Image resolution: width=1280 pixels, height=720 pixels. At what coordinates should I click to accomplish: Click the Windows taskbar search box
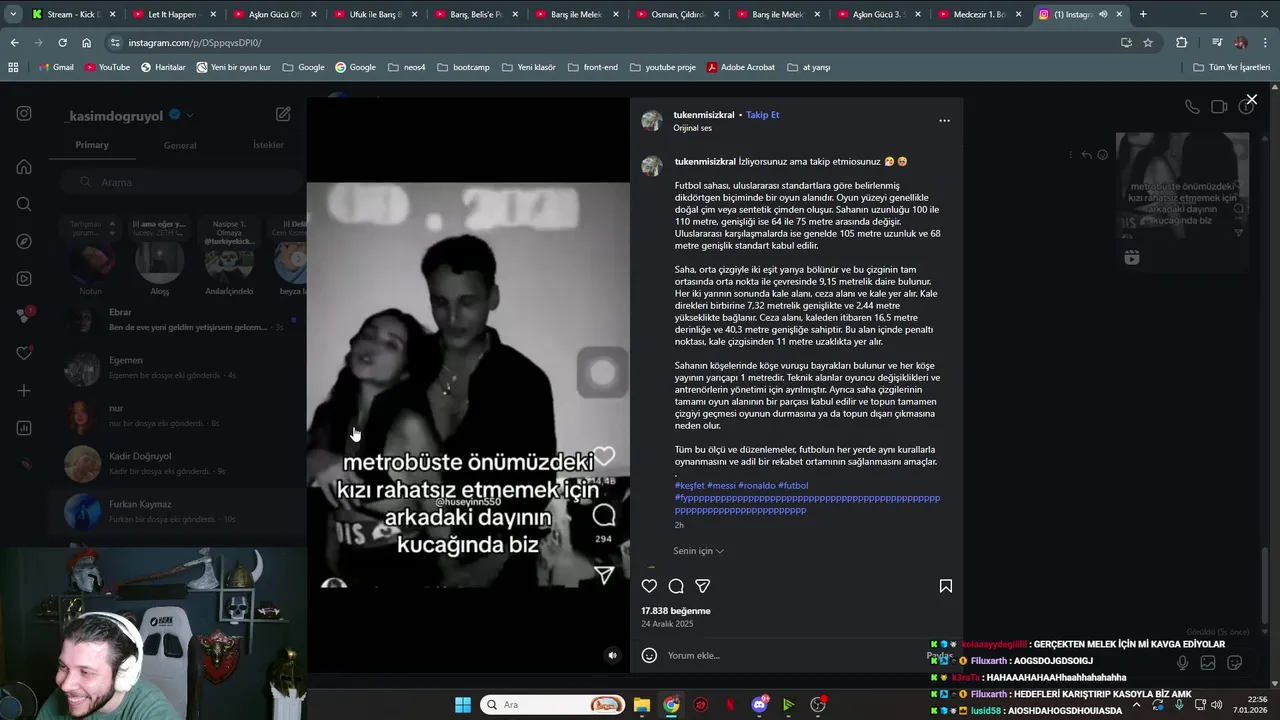click(552, 705)
